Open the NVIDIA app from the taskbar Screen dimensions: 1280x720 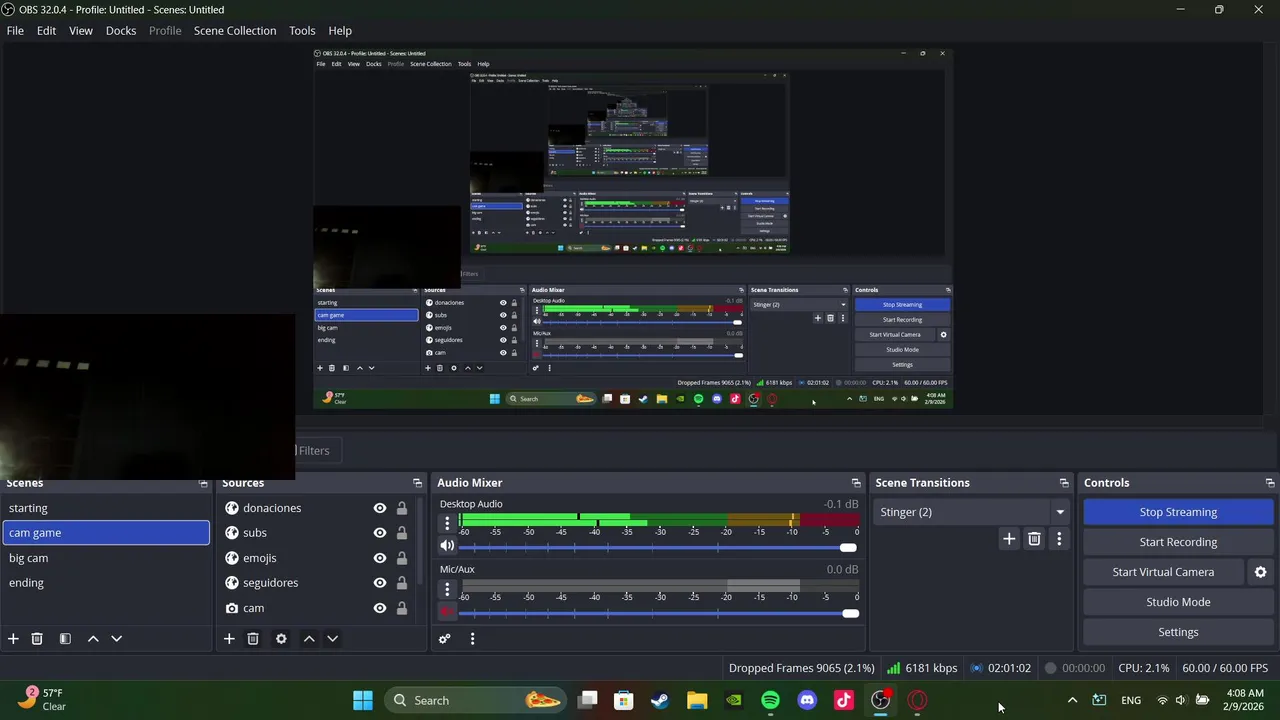(x=734, y=700)
